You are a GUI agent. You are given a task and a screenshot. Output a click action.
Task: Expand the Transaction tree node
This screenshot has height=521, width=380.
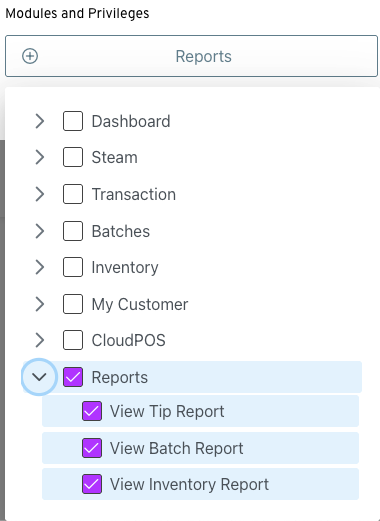(40, 194)
